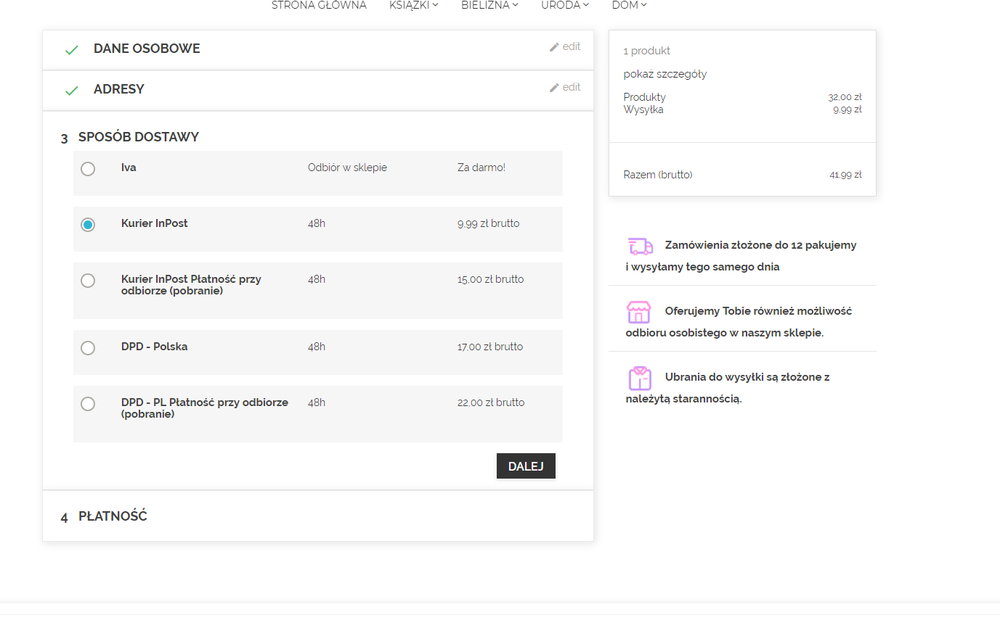Image resolution: width=1000 pixels, height=620 pixels.
Task: Go to Strona Główna
Action: 319,5
